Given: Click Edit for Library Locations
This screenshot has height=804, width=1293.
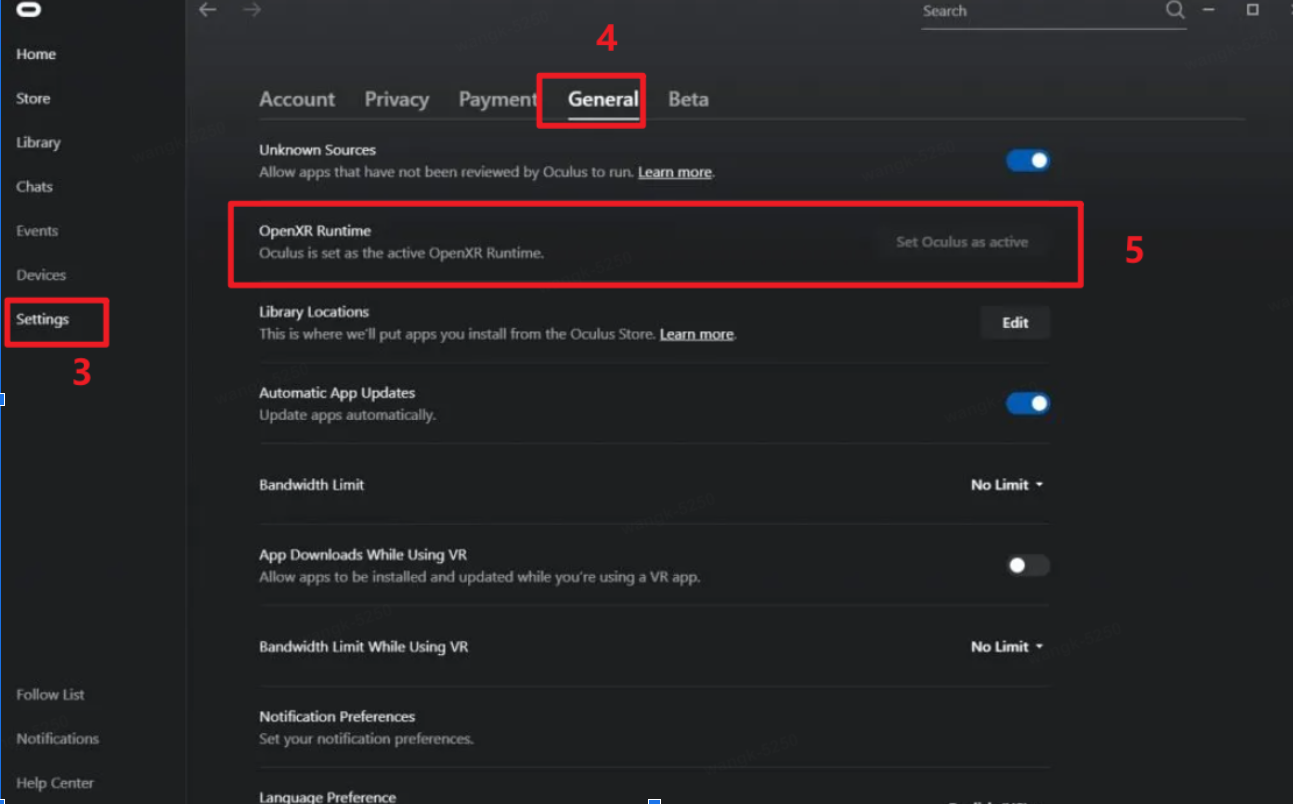Looking at the screenshot, I should click(1015, 322).
